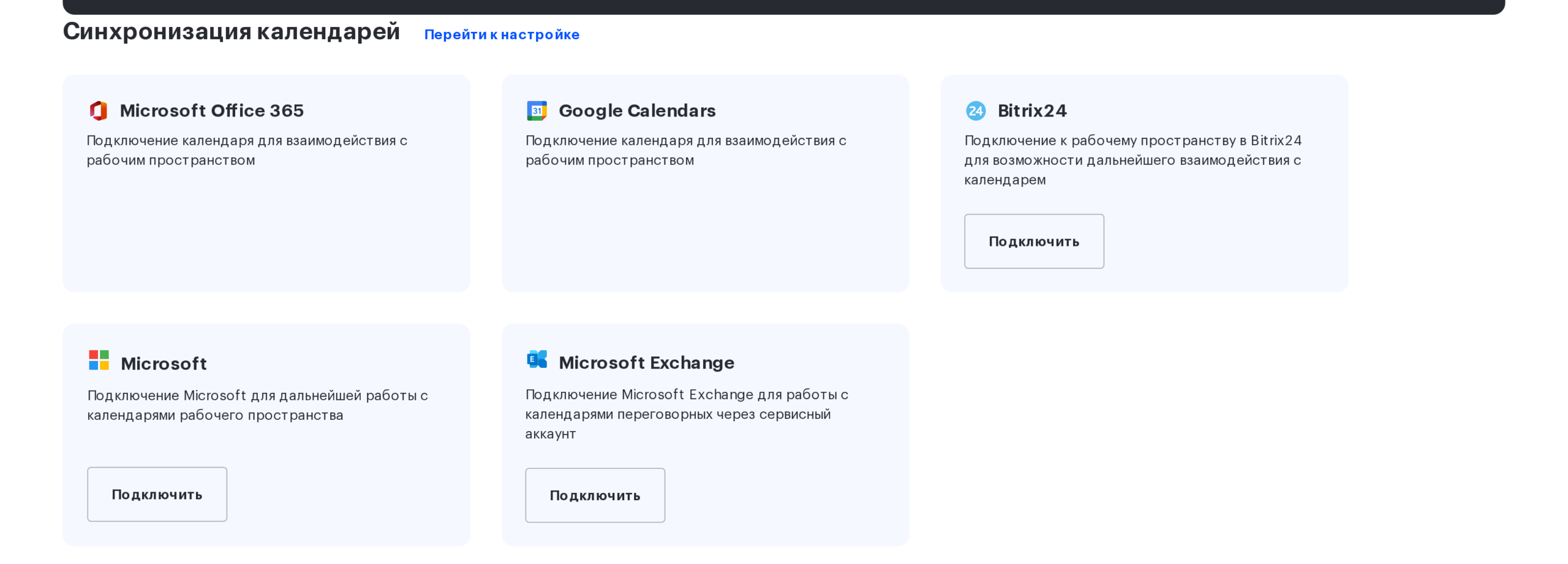Viewport: 1568px width, 564px height.
Task: Select the 'Google Calendars' card title
Action: pos(637,111)
